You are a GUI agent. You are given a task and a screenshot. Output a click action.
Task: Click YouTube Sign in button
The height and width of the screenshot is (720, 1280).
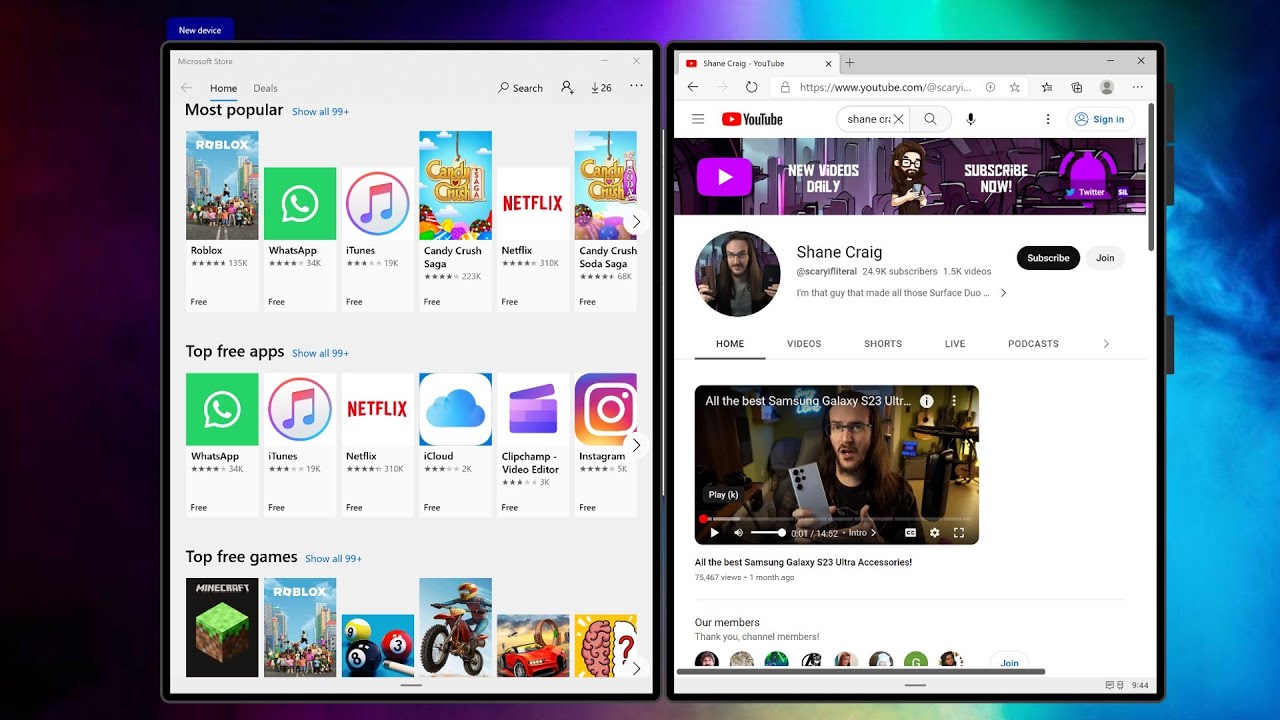point(1099,119)
